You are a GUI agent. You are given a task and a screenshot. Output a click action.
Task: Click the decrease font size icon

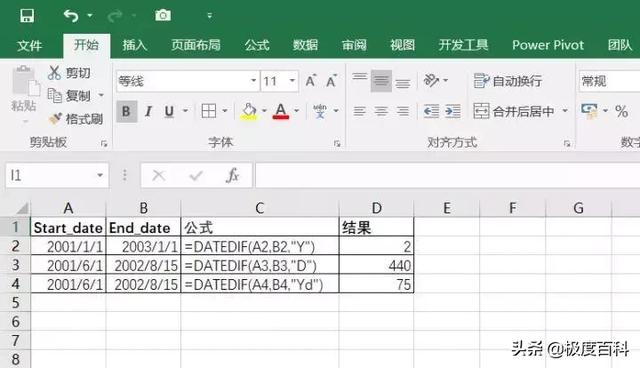click(x=331, y=80)
